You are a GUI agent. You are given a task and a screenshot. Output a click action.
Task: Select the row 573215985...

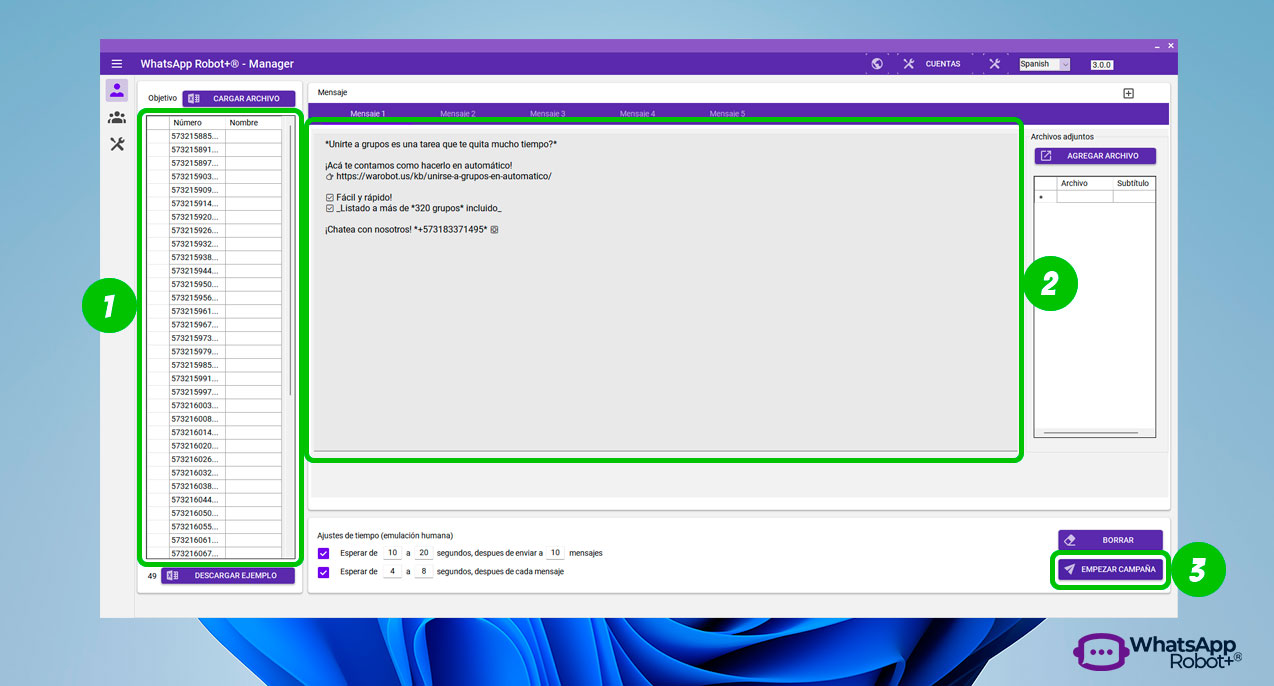click(x=215, y=366)
